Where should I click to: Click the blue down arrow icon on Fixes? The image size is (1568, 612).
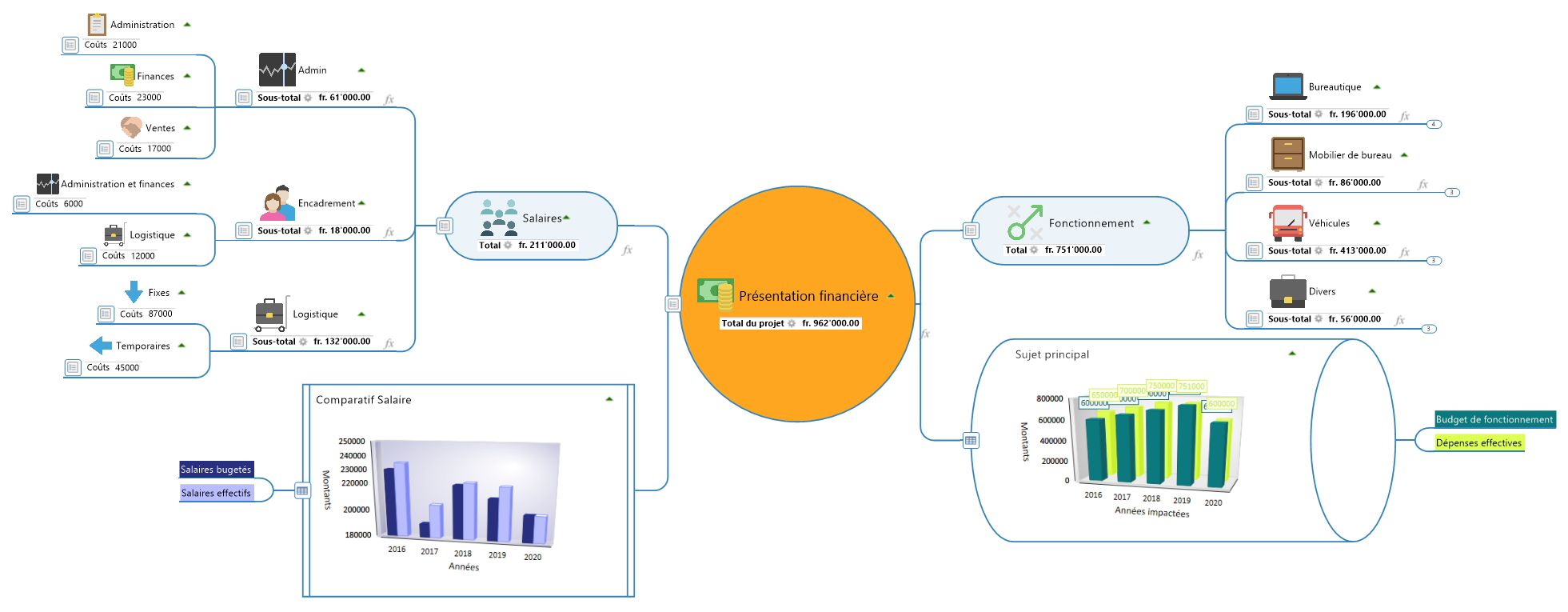point(134,292)
